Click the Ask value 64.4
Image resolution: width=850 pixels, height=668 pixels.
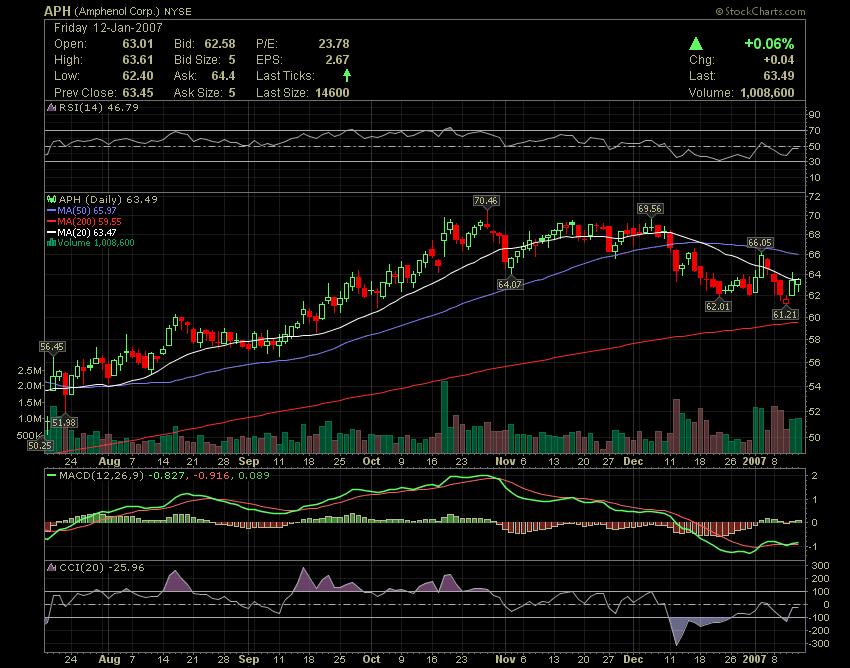223,76
